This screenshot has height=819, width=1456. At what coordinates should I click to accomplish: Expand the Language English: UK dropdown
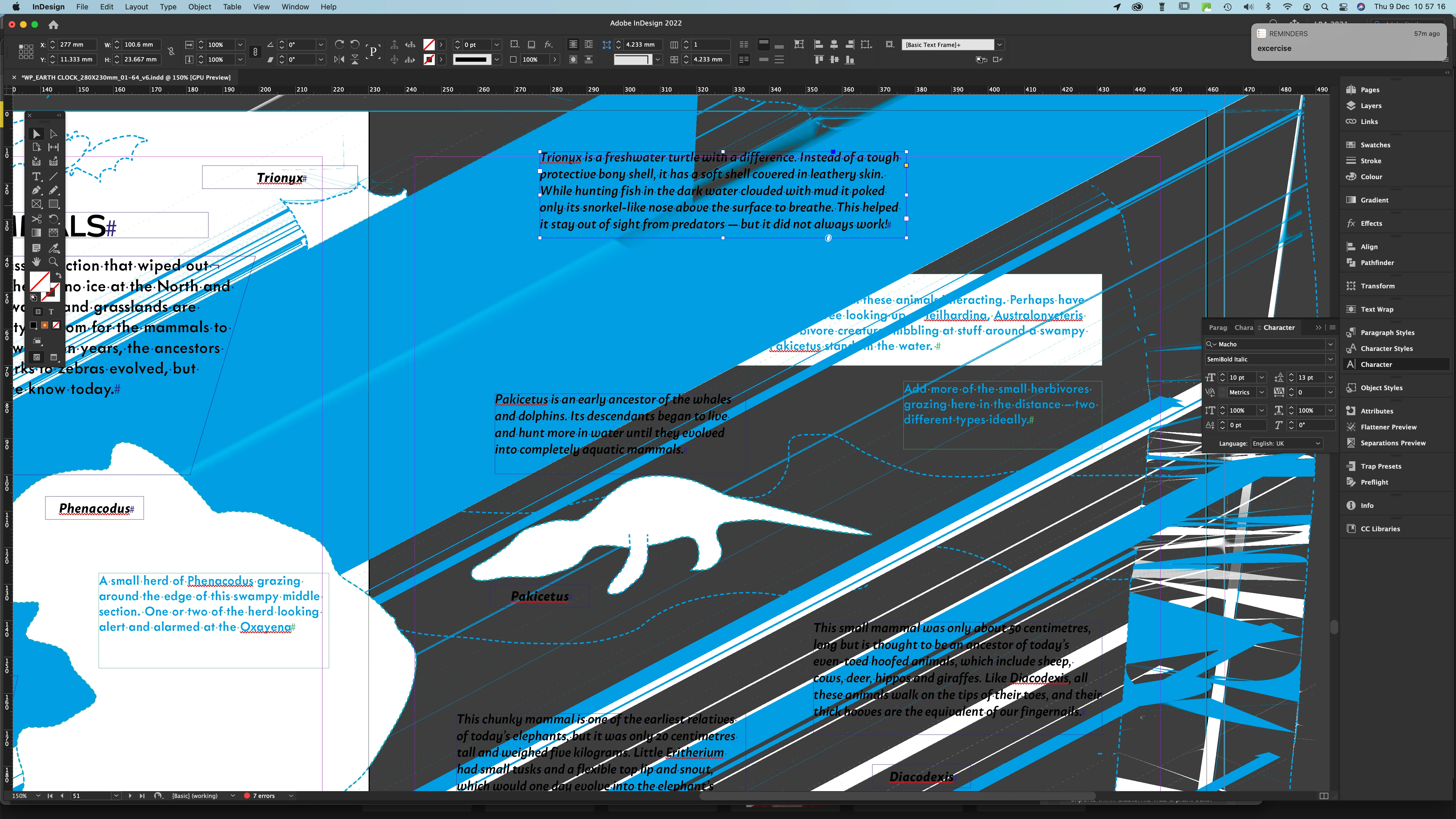[1318, 444]
